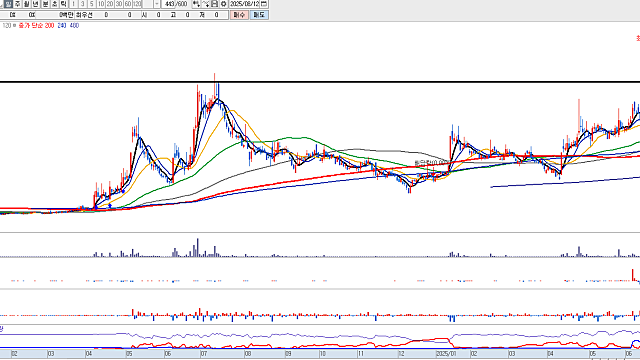Click the 07 month label on axis

coord(204,353)
